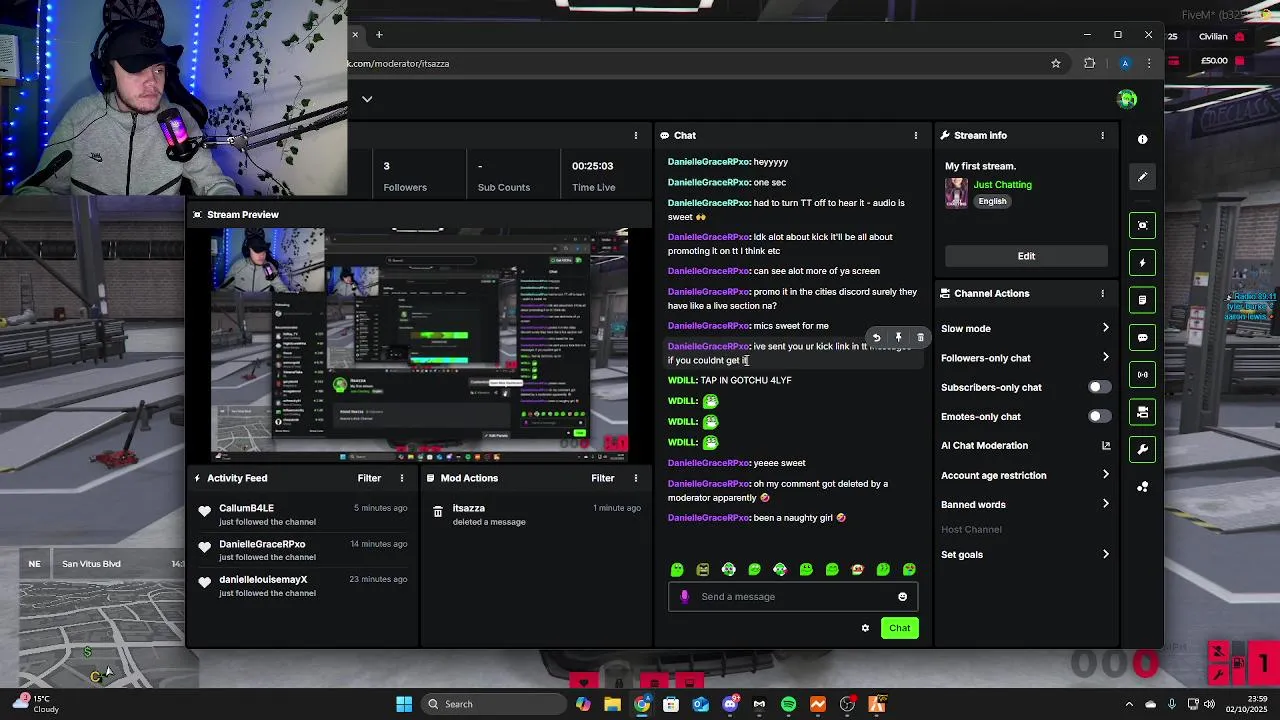This screenshot has width=1280, height=720.
Task: Click the collapse chevron below address bar
Action: (x=367, y=99)
